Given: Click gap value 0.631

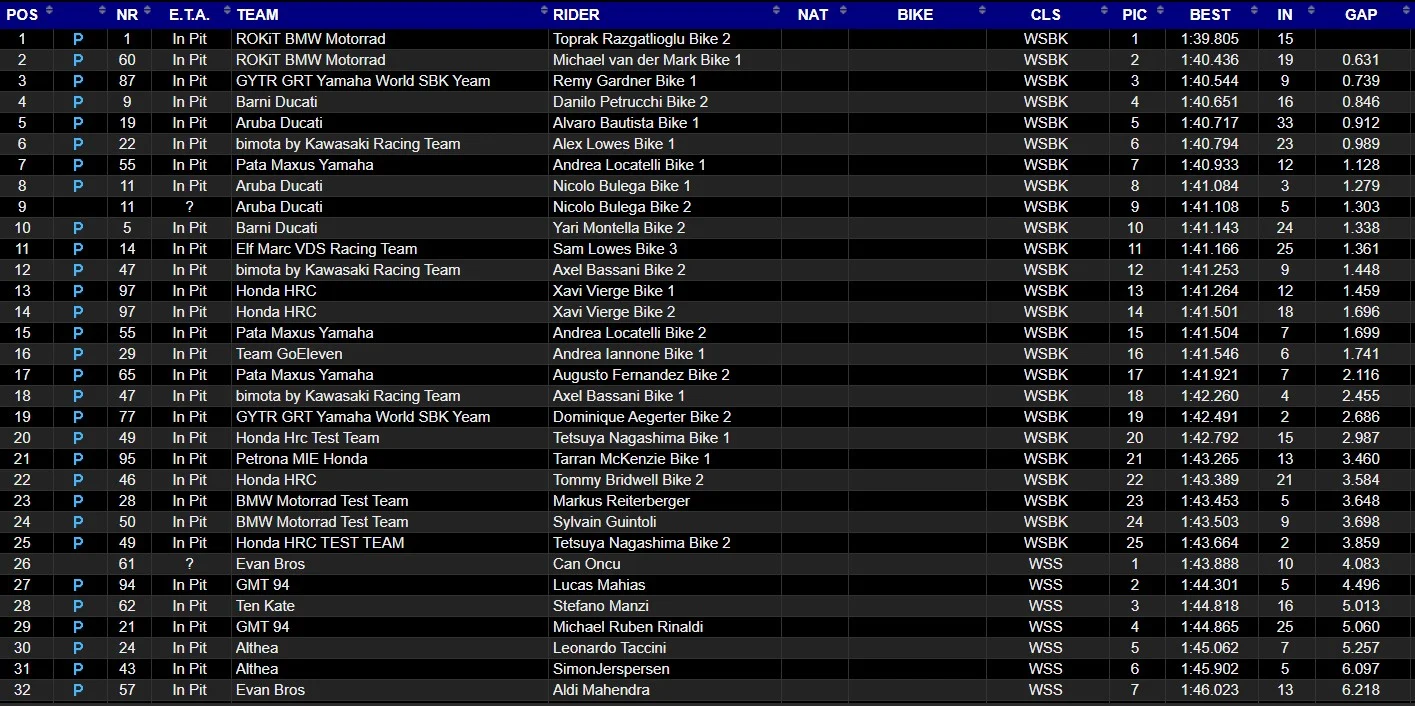Looking at the screenshot, I should pyautogui.click(x=1361, y=60).
